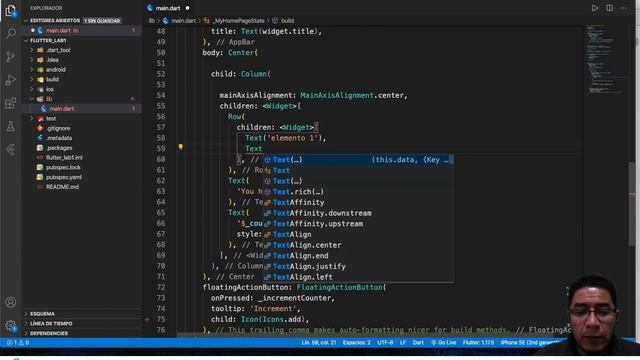Choose TextAffinity.downstream suggestion
The width and height of the screenshot is (640, 360).
[358, 213]
